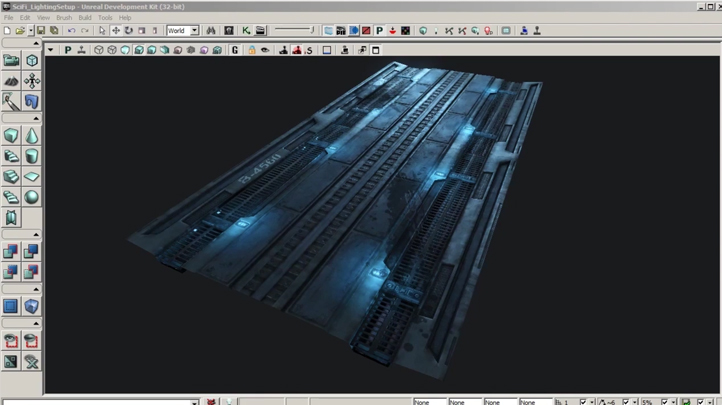Open the Tools menu
Image resolution: width=722 pixels, height=405 pixels.
coord(105,17)
